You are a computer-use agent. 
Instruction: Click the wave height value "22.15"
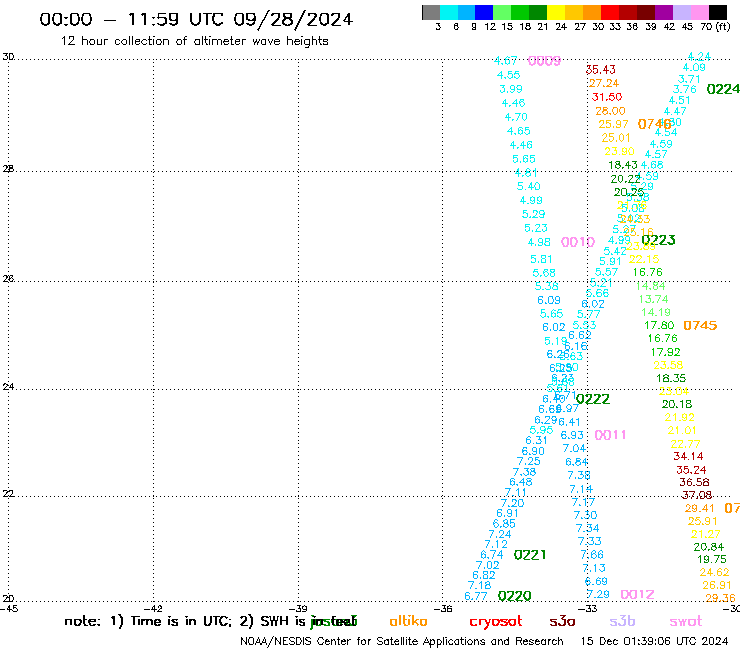(644, 259)
